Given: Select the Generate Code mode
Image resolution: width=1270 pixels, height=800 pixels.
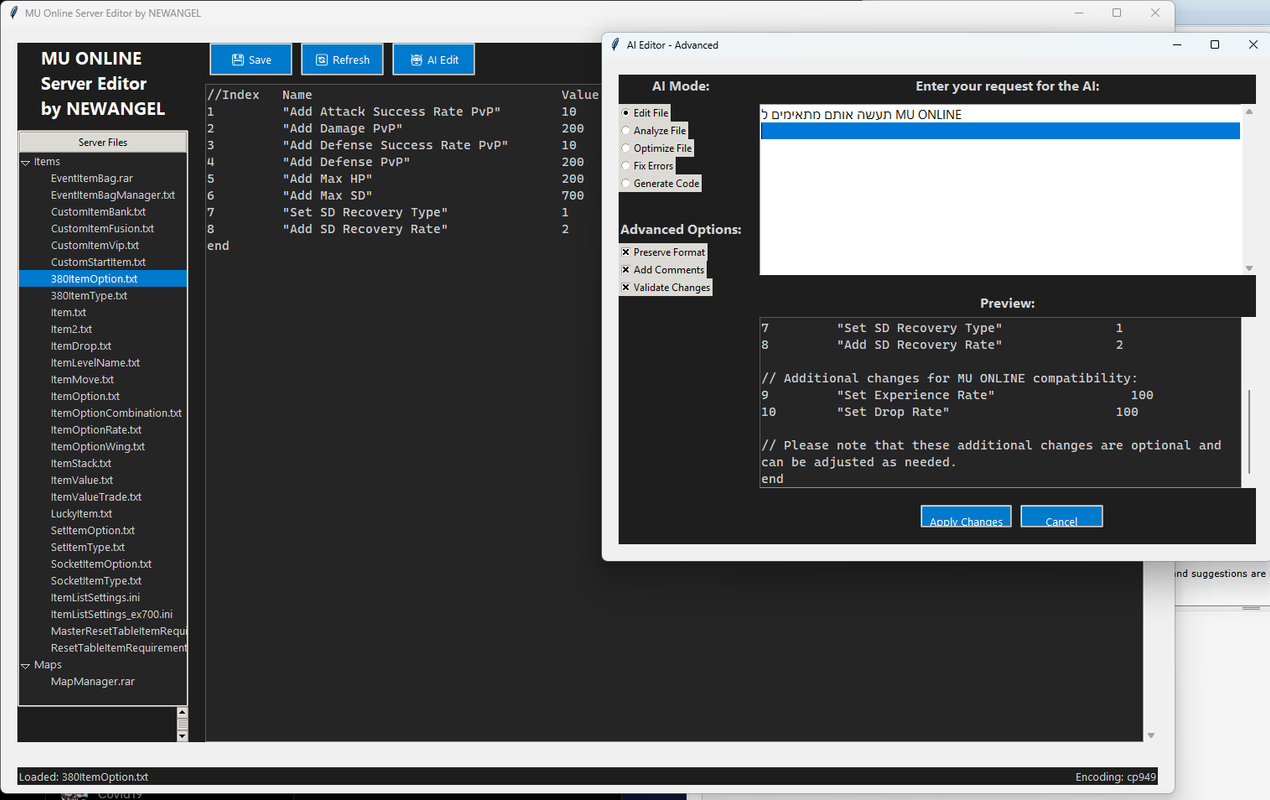Looking at the screenshot, I should [660, 183].
